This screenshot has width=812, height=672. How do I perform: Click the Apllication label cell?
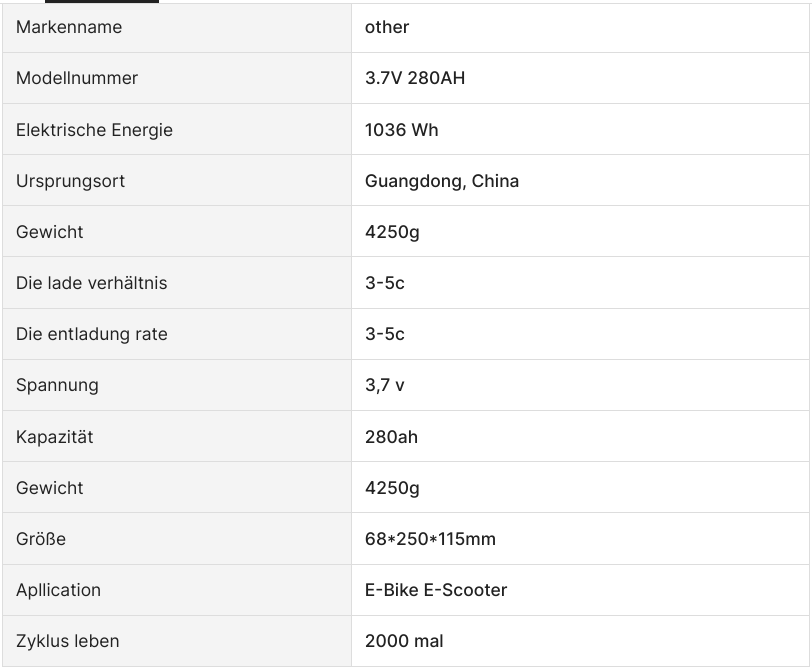58,590
